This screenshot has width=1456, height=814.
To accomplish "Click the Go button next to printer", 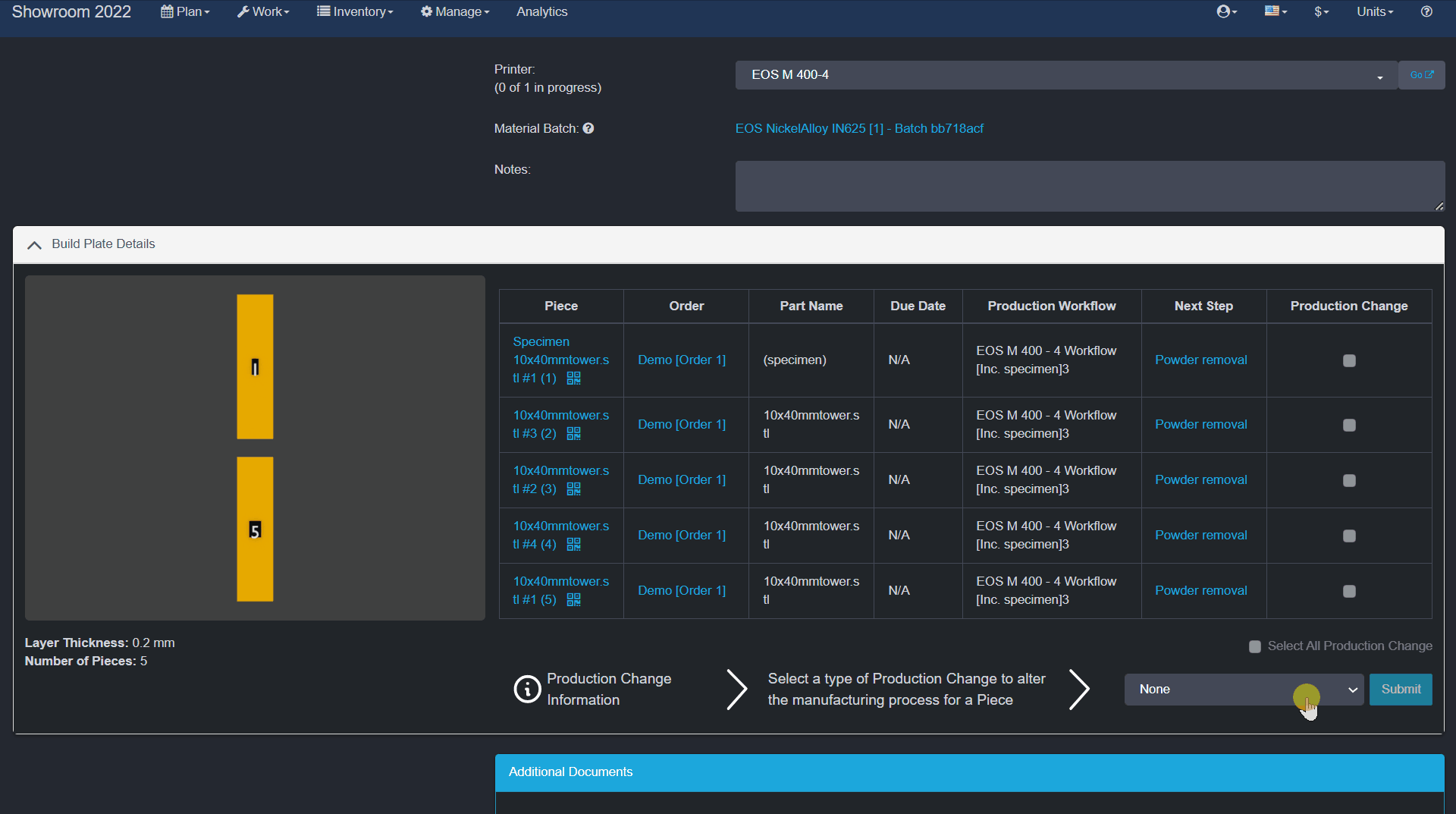I will click(x=1421, y=75).
